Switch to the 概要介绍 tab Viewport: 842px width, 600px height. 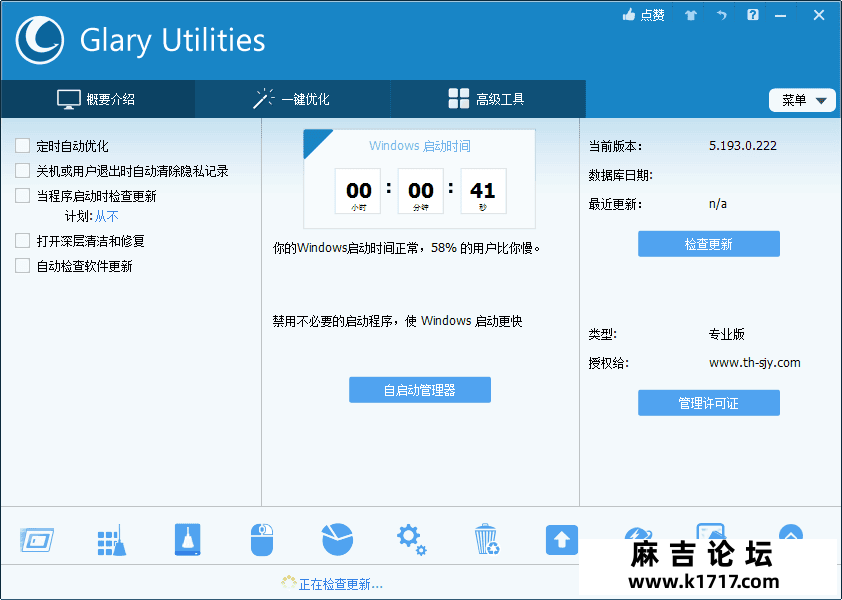point(98,99)
